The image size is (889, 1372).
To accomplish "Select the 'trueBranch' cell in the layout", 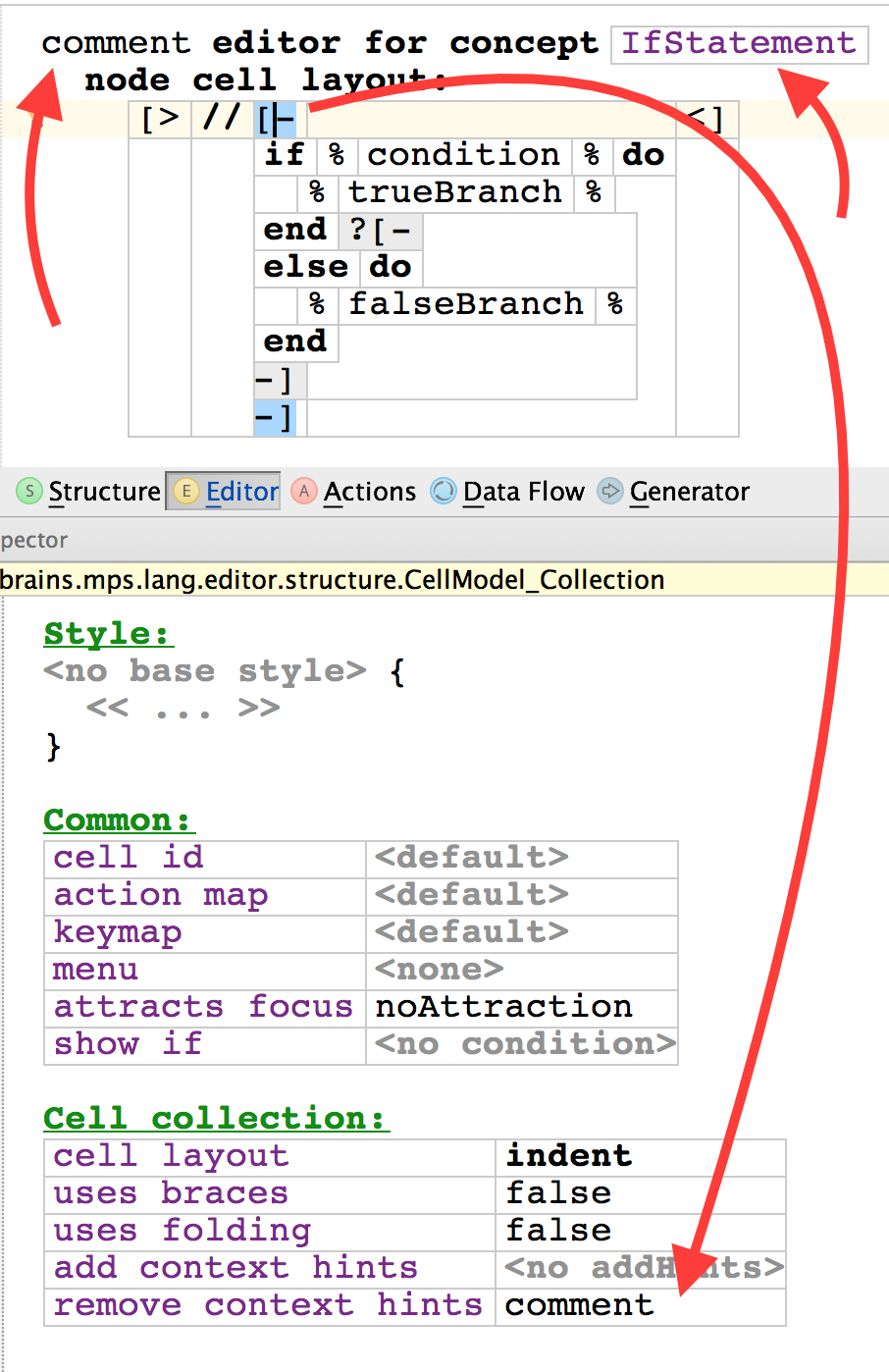I will [x=454, y=192].
